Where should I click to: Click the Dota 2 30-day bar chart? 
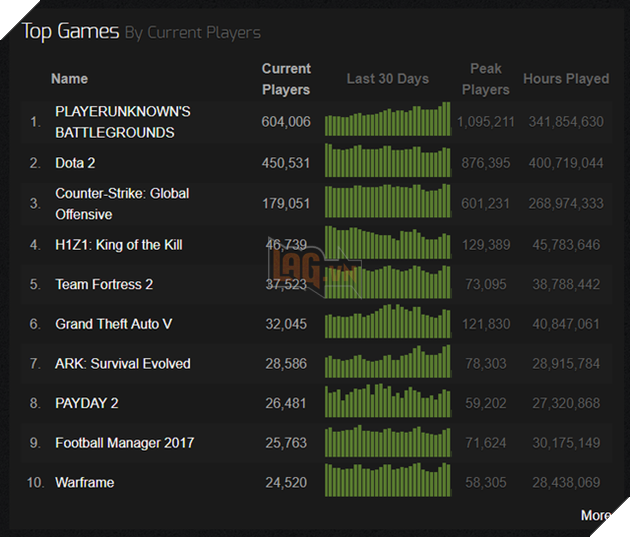pyautogui.click(x=388, y=160)
